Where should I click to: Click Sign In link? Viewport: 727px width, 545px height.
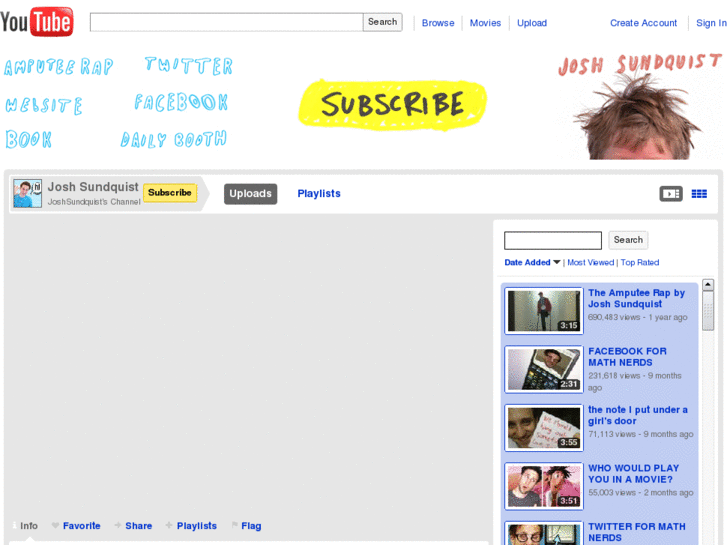pyautogui.click(x=711, y=23)
